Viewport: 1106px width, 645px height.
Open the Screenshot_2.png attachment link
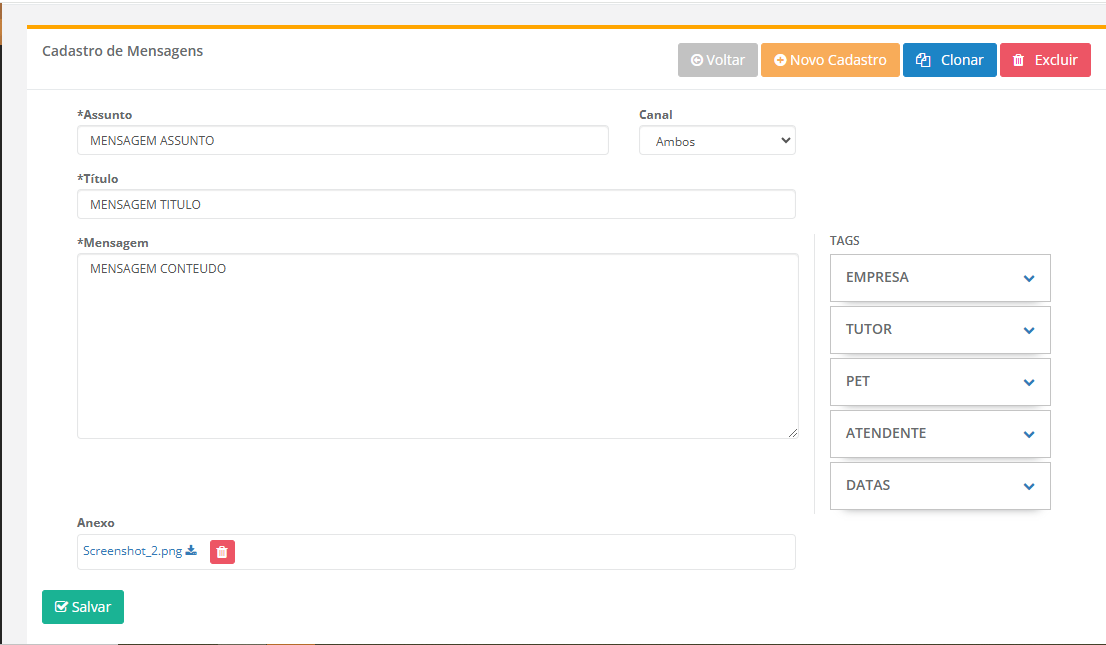(132, 551)
